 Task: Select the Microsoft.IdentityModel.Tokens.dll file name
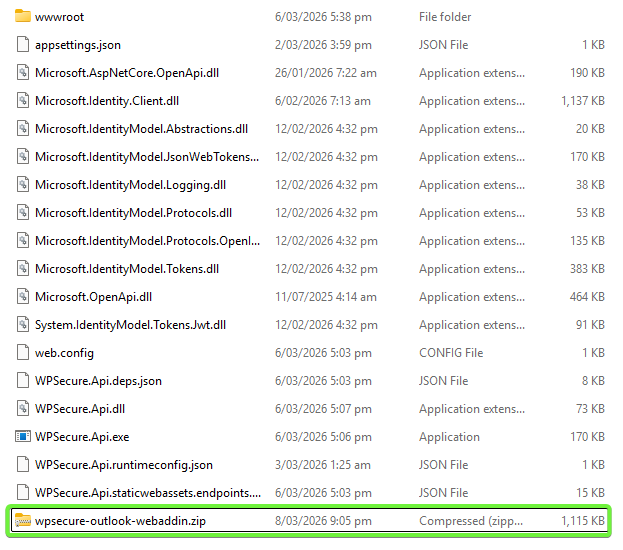pyautogui.click(x=127, y=269)
